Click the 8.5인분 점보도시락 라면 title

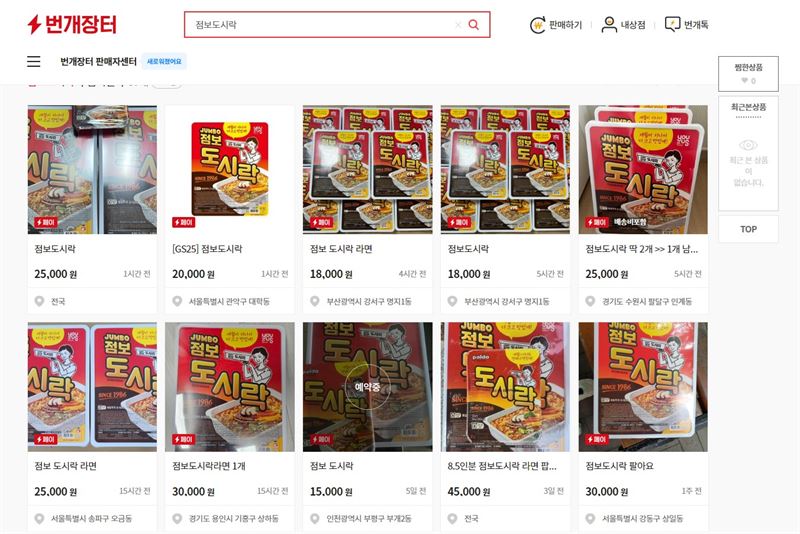[x=502, y=466]
